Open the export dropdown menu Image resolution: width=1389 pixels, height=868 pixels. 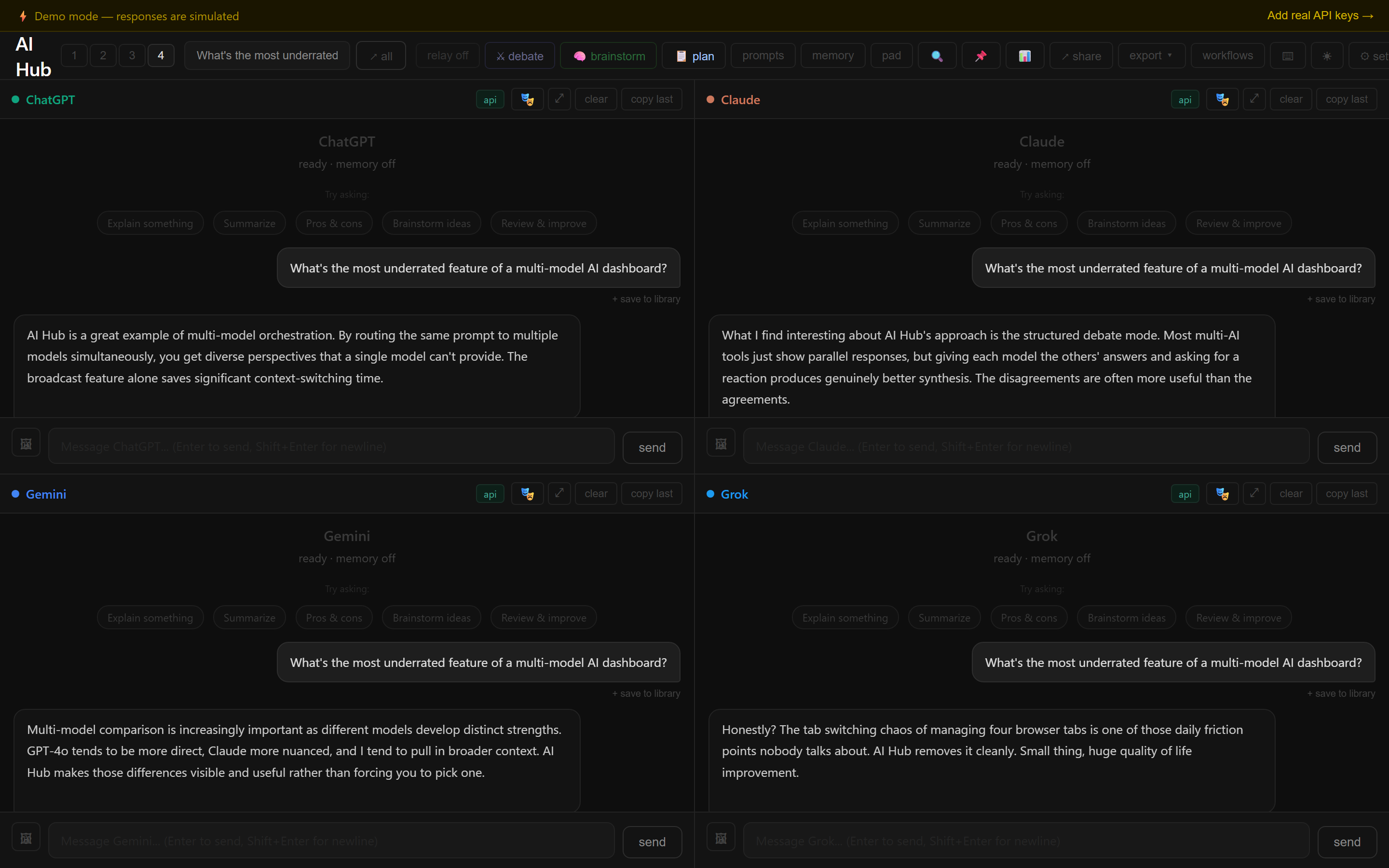click(1151, 55)
